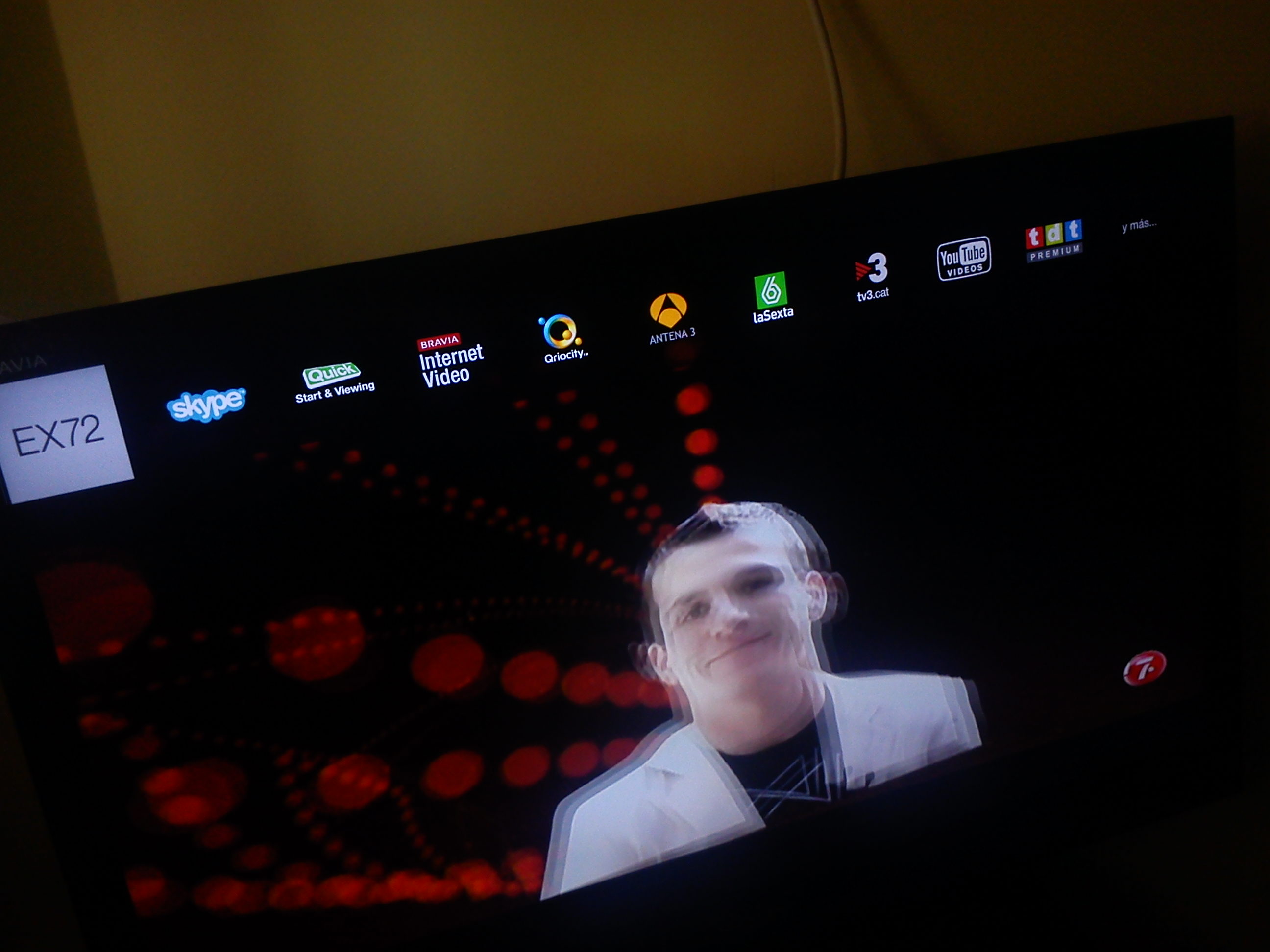The height and width of the screenshot is (952, 1270).
Task: Open the colorful tdt letters icon
Action: 1053,234
